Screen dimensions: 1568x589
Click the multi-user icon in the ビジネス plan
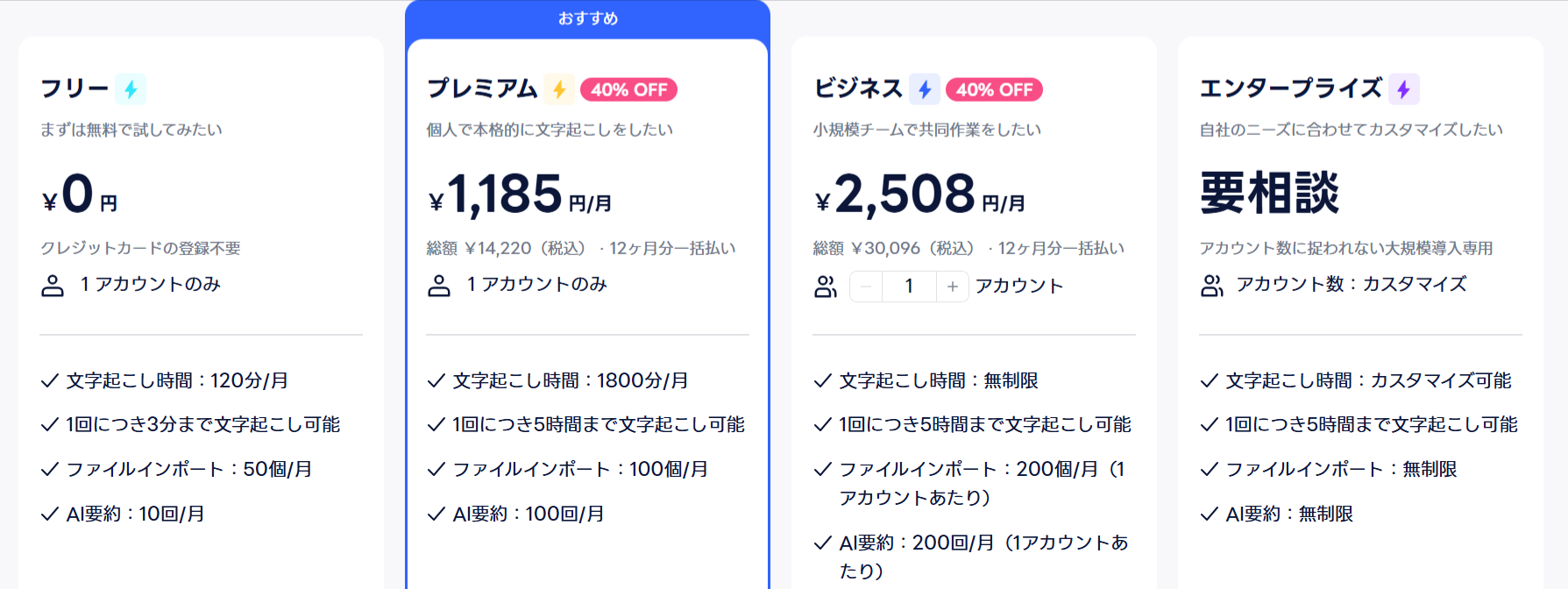[826, 287]
